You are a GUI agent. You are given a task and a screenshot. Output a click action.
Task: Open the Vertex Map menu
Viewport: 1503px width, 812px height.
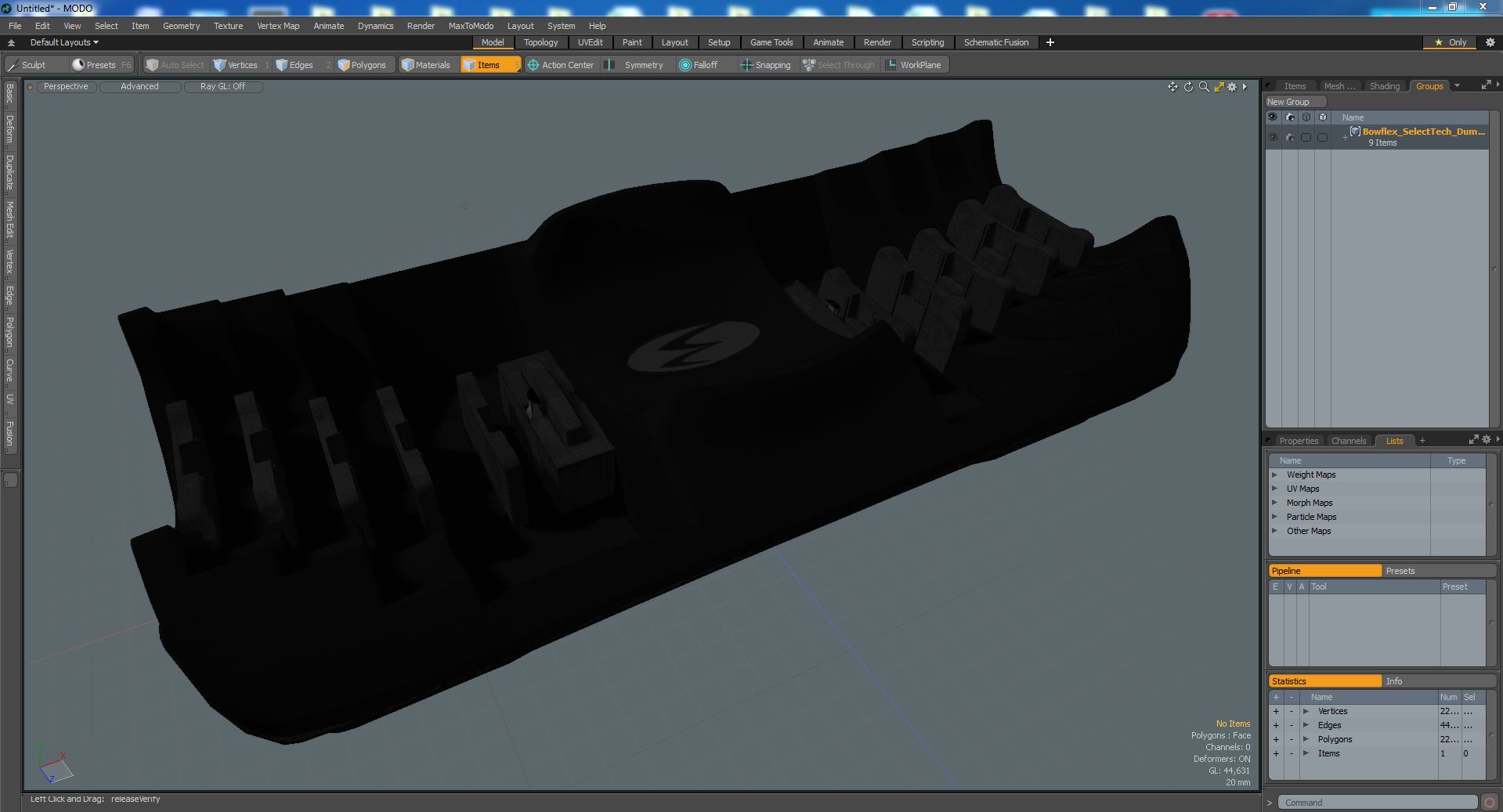coord(278,26)
